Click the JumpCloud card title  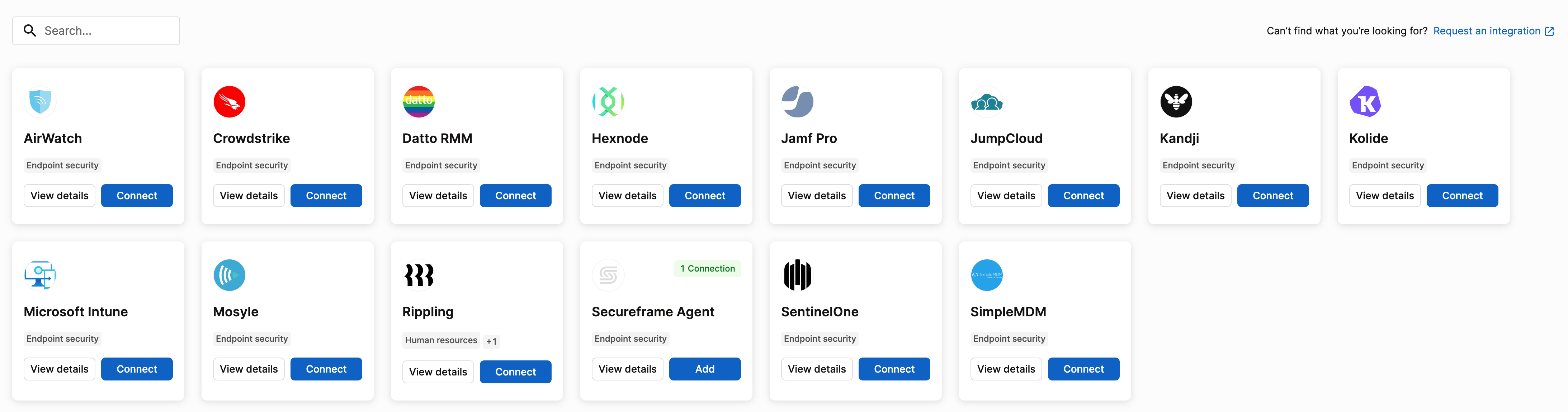pos(1006,139)
